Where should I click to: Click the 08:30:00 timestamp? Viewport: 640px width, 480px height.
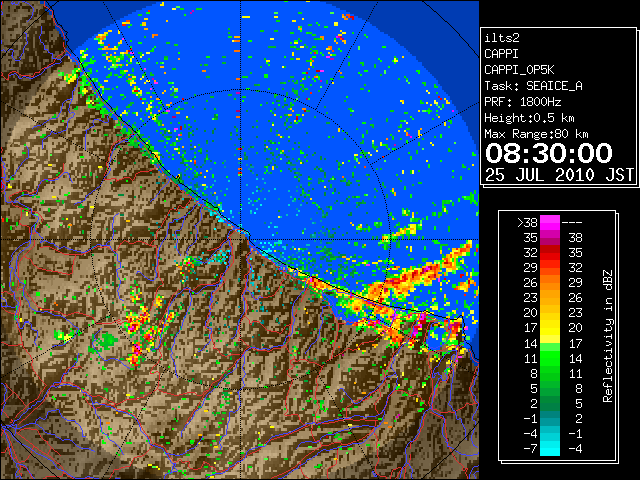click(549, 153)
